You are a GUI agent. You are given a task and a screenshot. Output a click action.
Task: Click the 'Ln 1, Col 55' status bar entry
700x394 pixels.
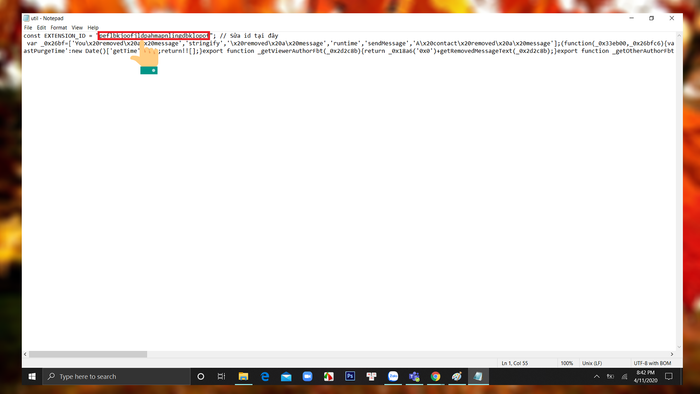[514, 363]
